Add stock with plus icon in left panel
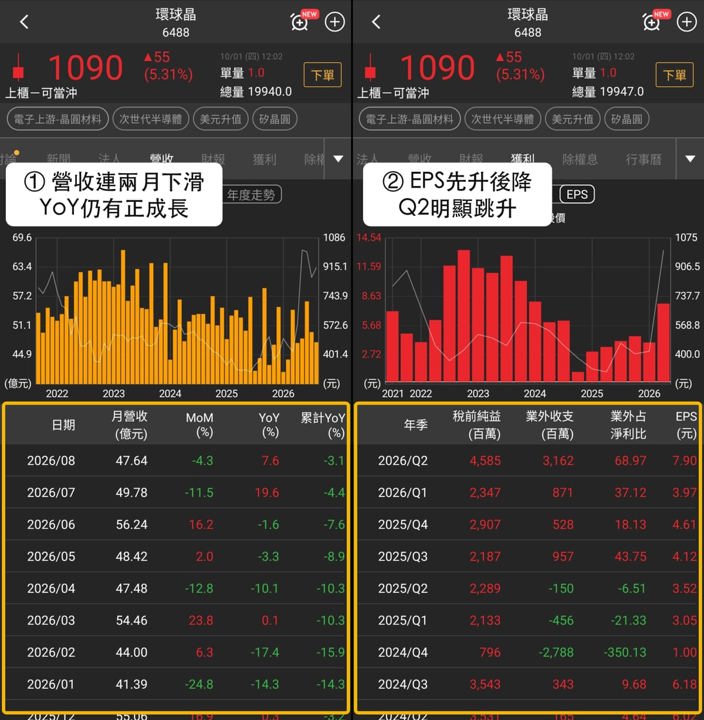This screenshot has height=720, width=704. 335,22
